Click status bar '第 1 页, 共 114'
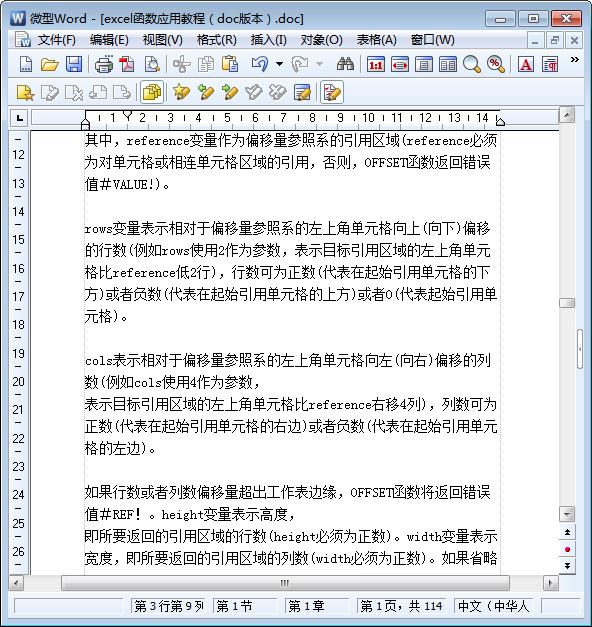The height and width of the screenshot is (627, 592). point(401,606)
